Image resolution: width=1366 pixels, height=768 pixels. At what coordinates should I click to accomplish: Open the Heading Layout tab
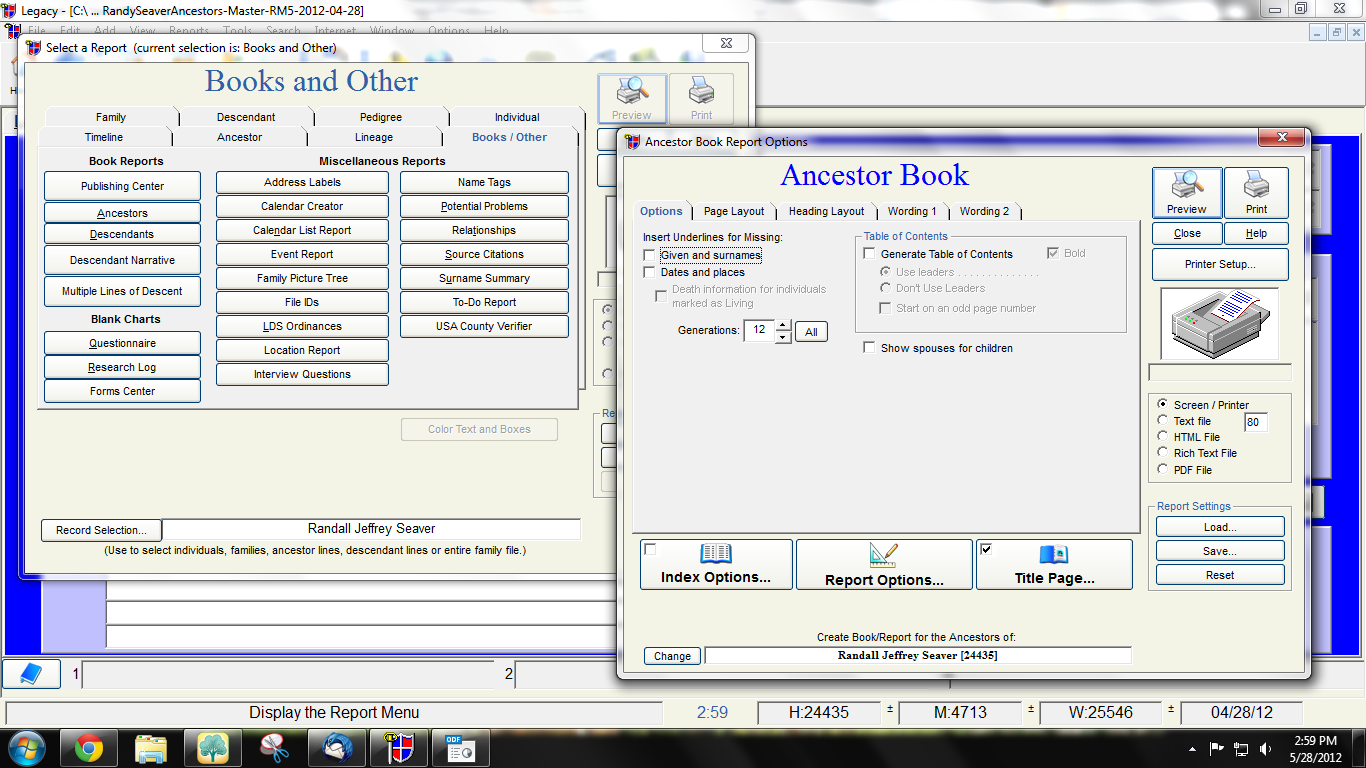(x=826, y=212)
